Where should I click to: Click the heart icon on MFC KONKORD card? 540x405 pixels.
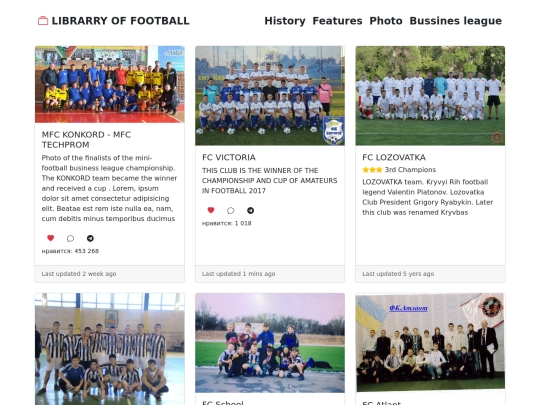pos(51,238)
